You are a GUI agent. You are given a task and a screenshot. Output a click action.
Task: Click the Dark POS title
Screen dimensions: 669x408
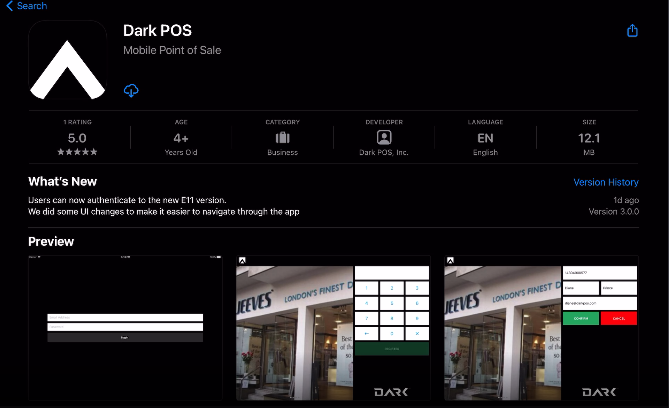pyautogui.click(x=157, y=31)
